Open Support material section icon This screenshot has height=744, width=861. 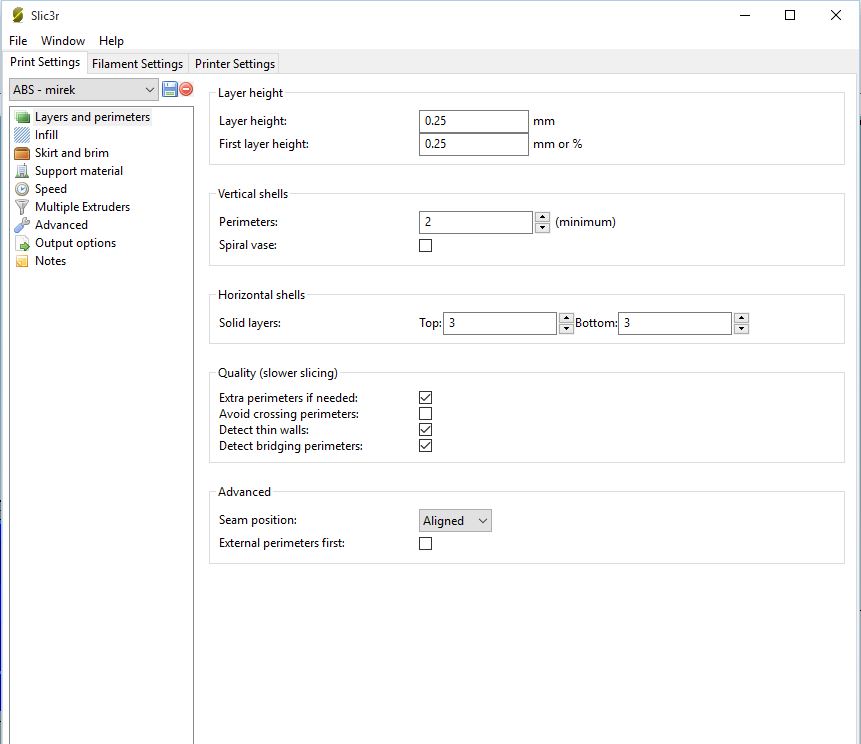click(x=23, y=171)
